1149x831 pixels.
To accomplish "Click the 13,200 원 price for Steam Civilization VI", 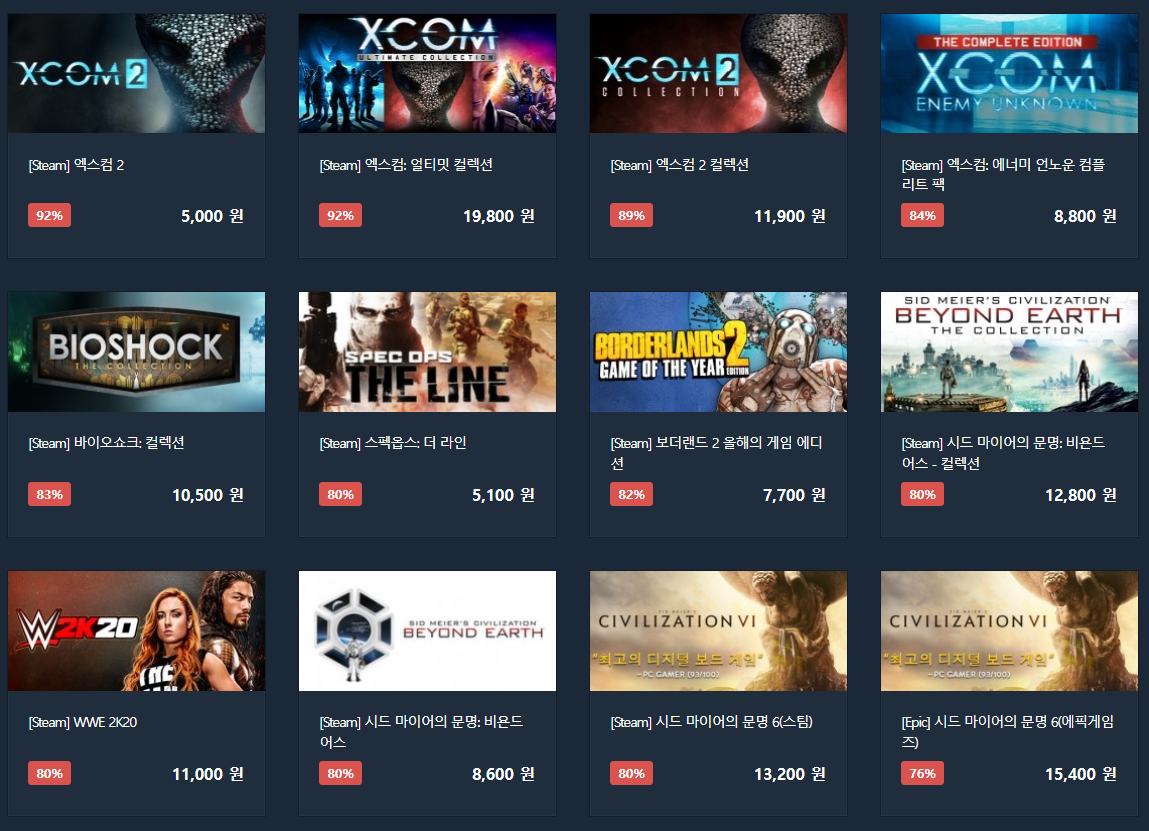I will click(x=789, y=774).
